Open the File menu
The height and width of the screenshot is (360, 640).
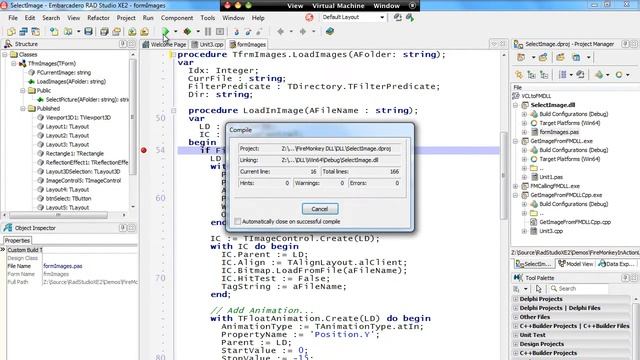(13, 18)
